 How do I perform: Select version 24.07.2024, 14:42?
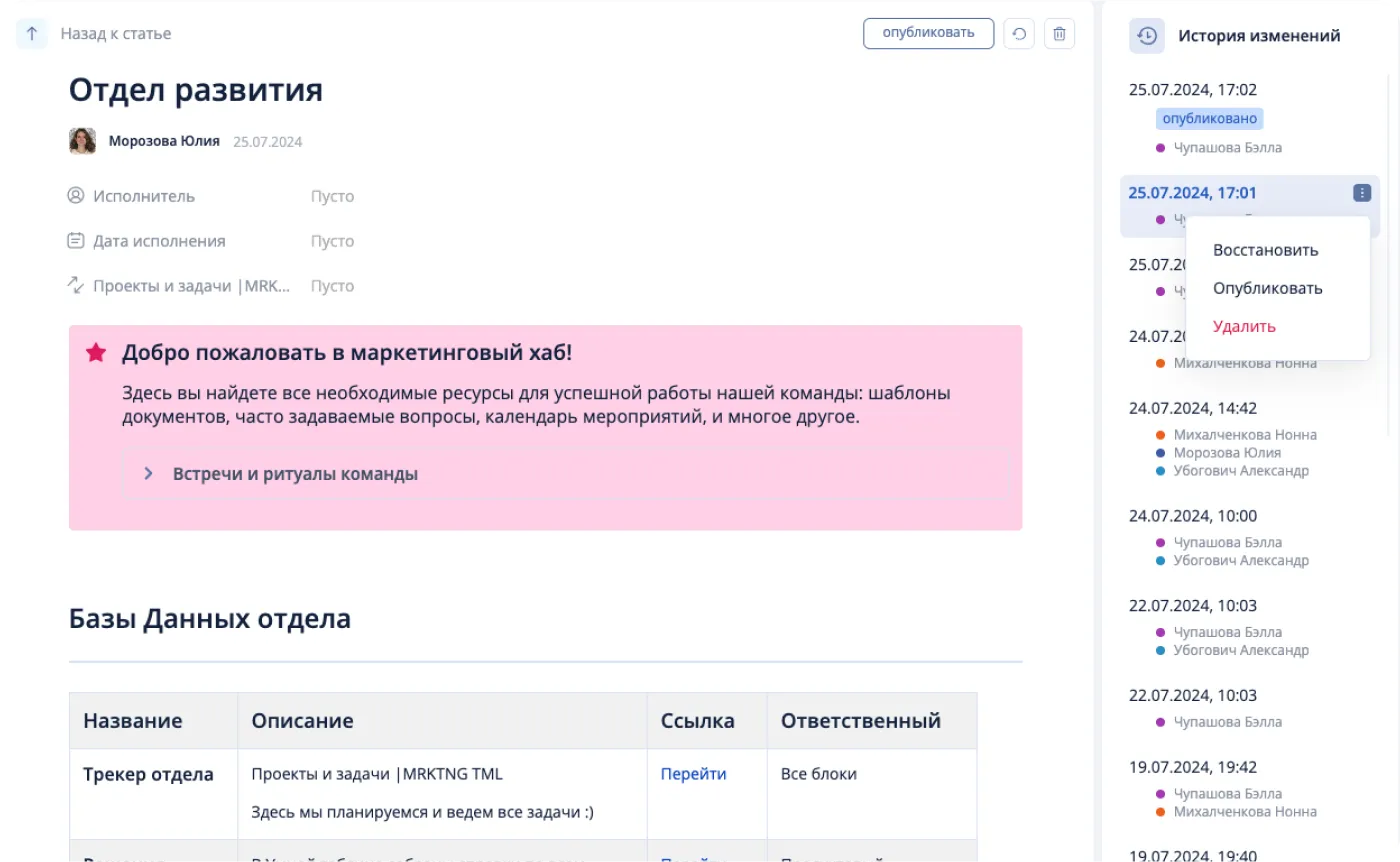pos(1193,408)
